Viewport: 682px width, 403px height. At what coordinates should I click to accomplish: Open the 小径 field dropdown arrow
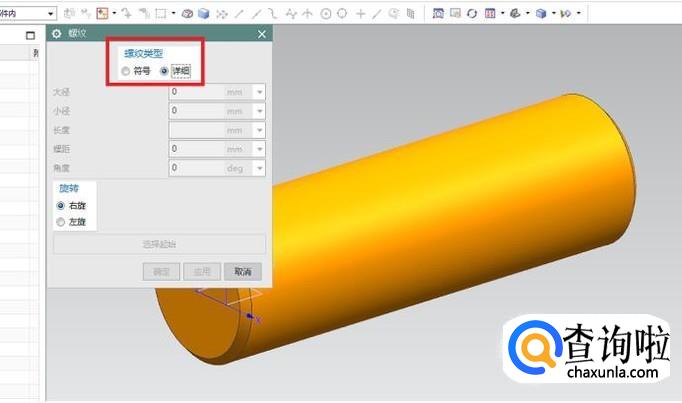click(x=260, y=111)
